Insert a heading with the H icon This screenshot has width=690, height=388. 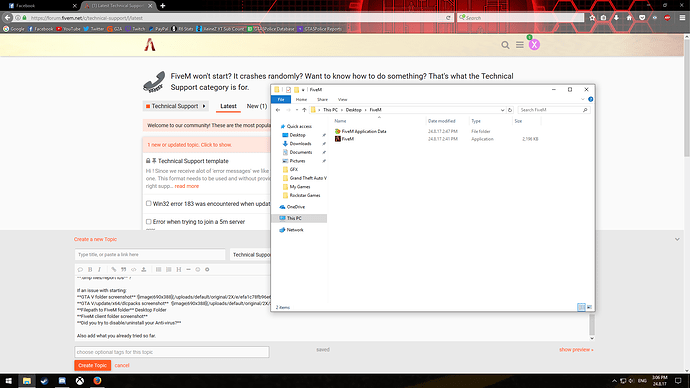point(179,269)
